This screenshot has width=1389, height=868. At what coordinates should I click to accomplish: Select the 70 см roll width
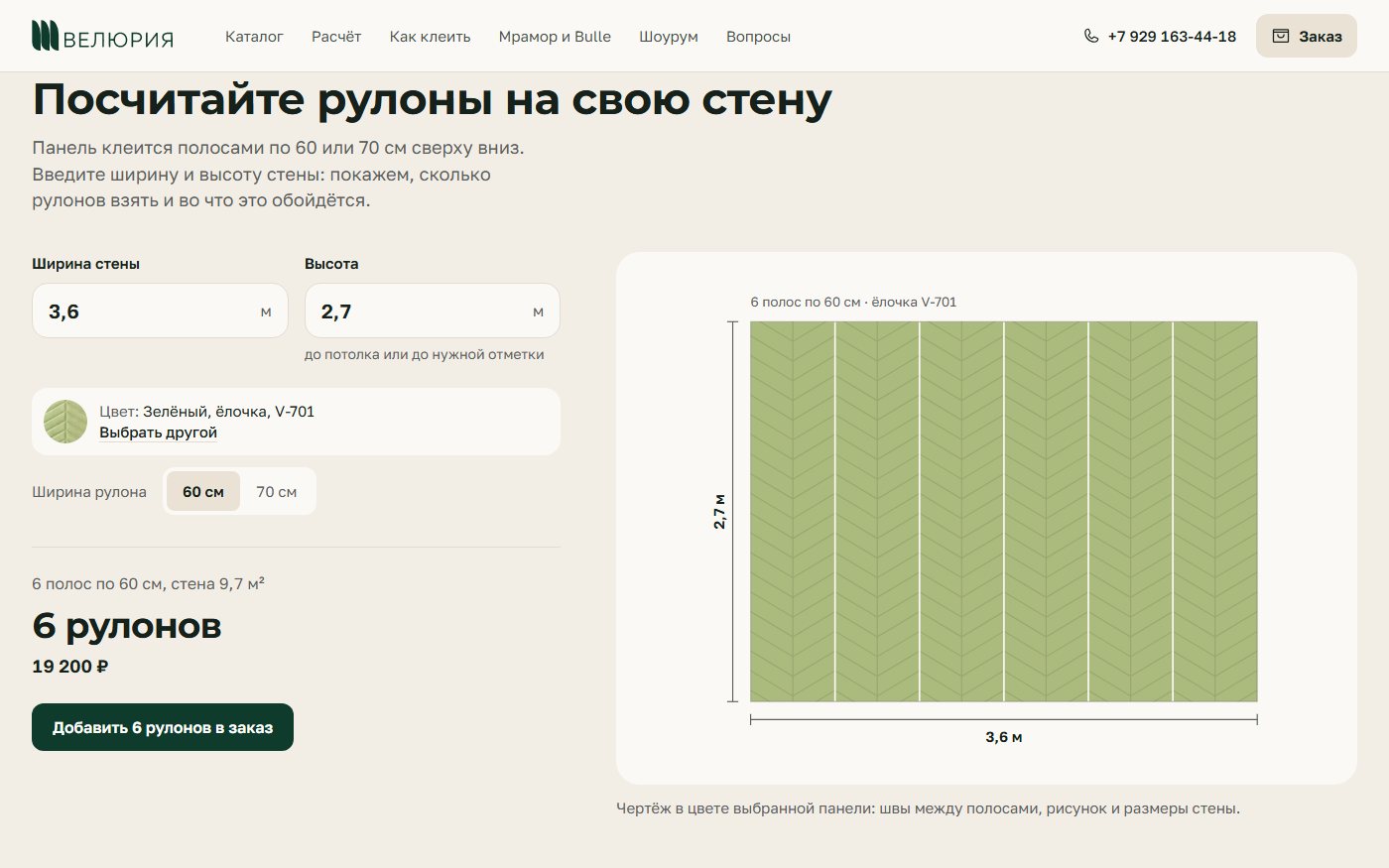(x=277, y=491)
